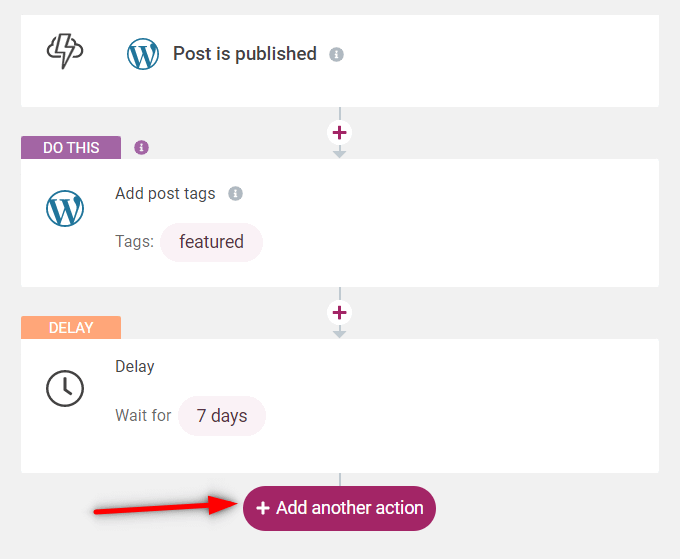Click the clock icon in Delay step
The height and width of the screenshot is (559, 680).
[x=65, y=388]
